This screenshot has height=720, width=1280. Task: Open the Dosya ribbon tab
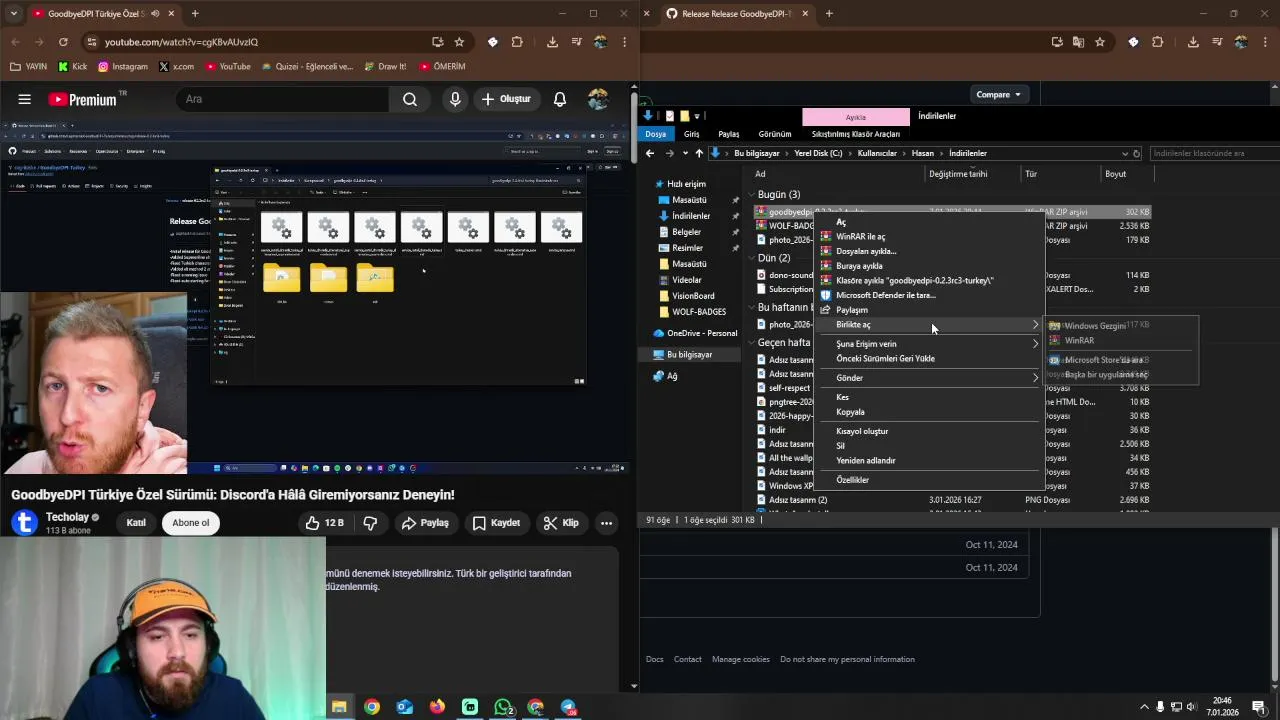(x=656, y=134)
